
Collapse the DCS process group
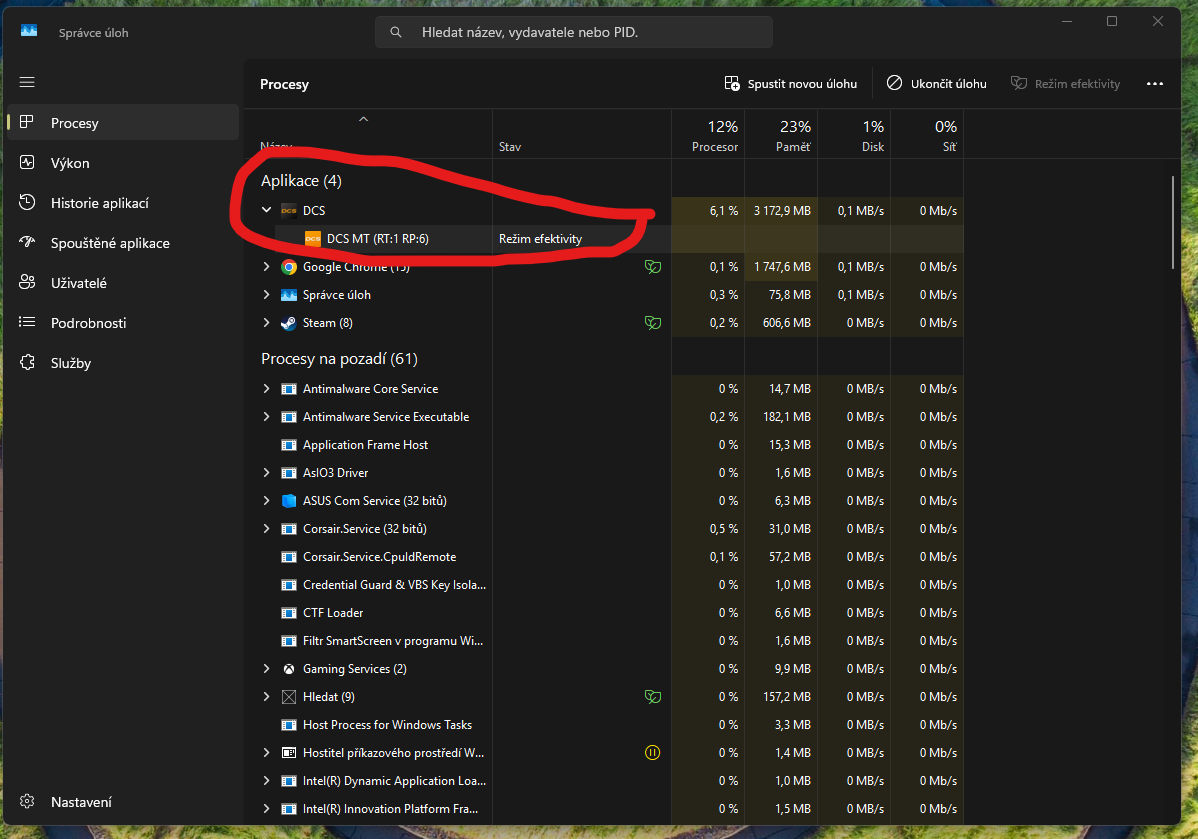(266, 210)
